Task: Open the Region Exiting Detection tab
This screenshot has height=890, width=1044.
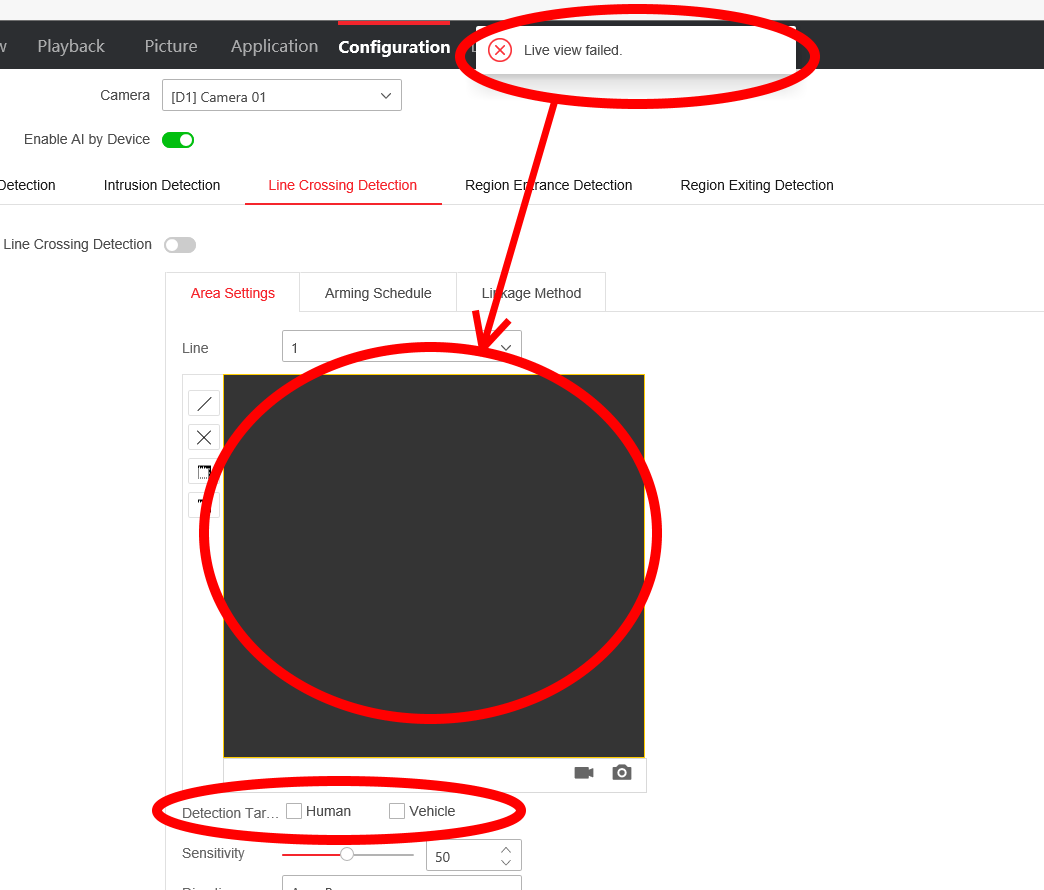Action: 756,185
